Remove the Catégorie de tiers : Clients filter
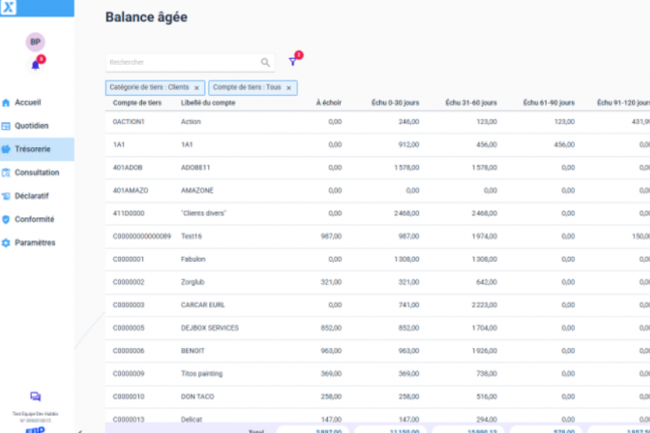The width and height of the screenshot is (650, 433). coord(197,88)
